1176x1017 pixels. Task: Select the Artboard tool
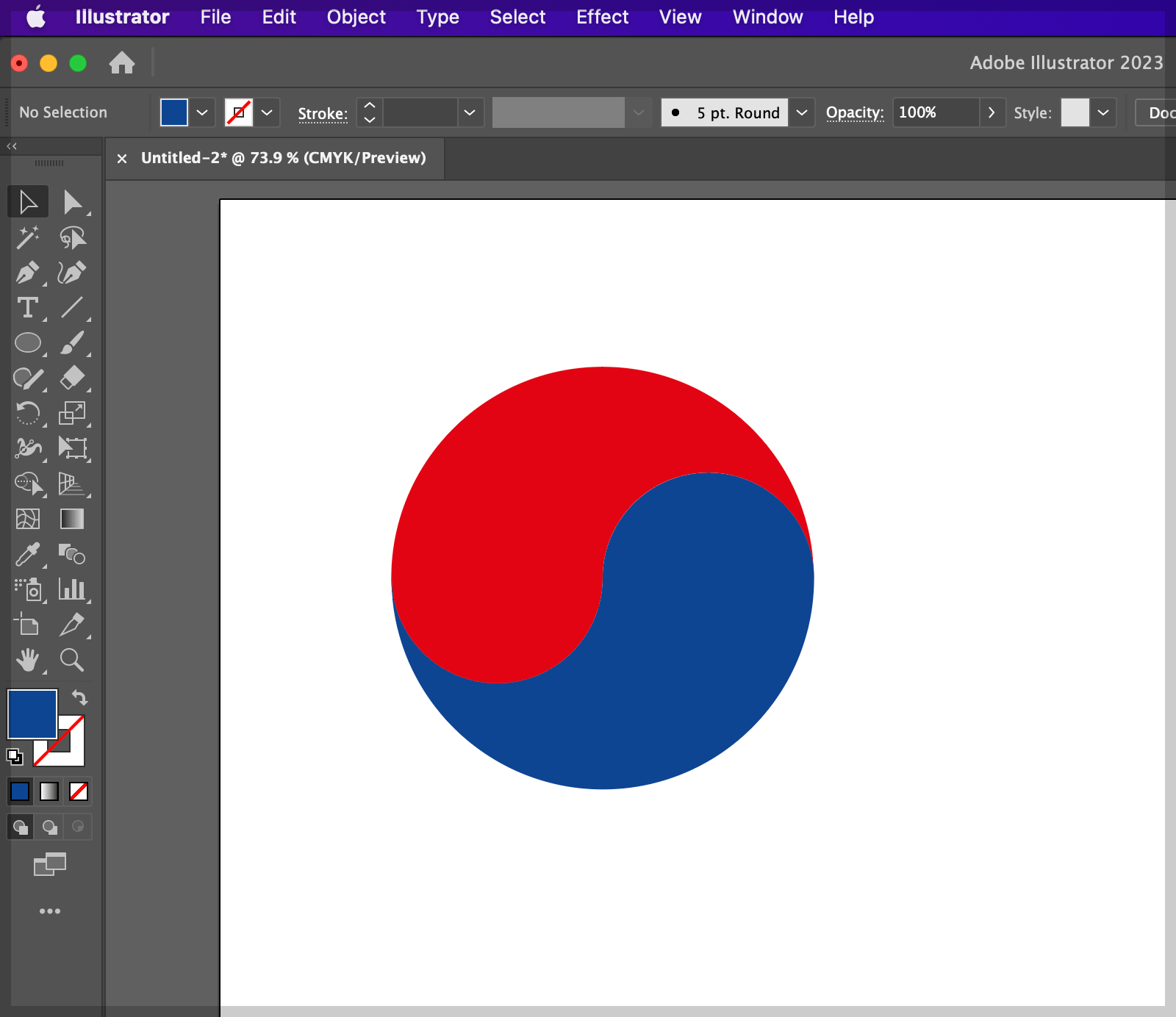pyautogui.click(x=28, y=625)
